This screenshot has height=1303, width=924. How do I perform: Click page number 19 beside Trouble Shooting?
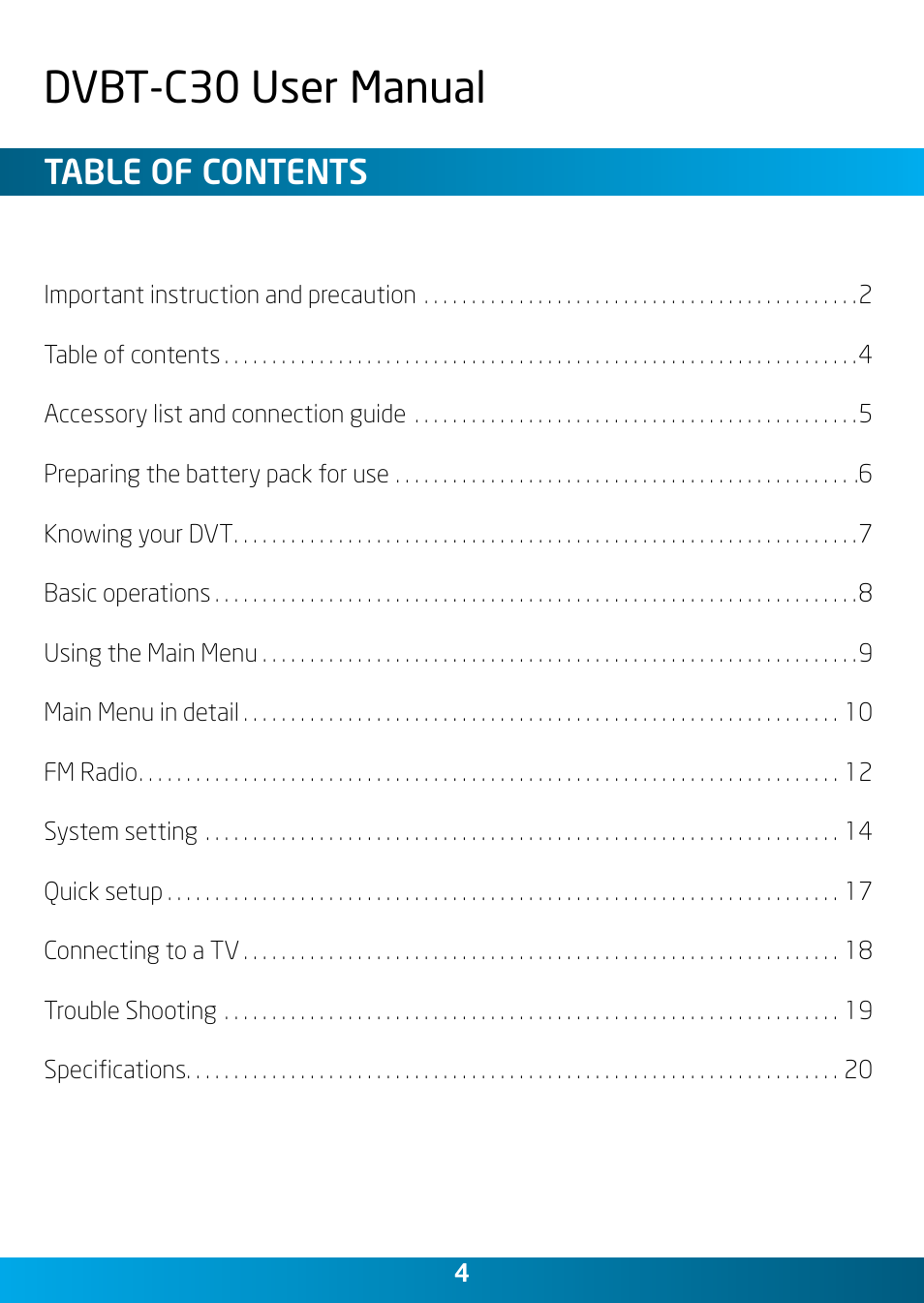858,1010
